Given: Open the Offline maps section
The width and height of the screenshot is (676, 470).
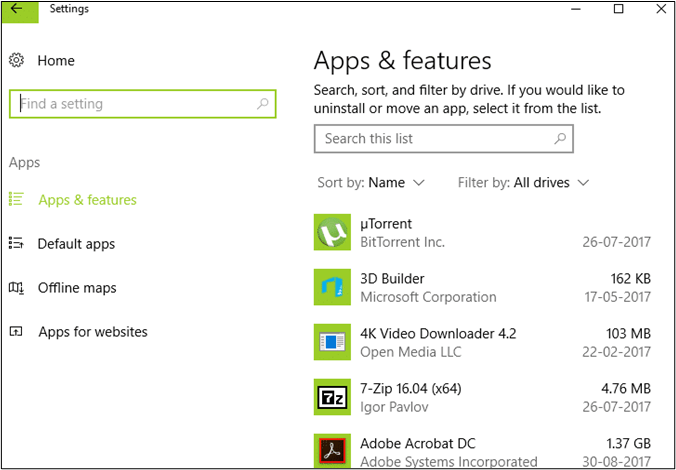Looking at the screenshot, I should click(x=77, y=288).
